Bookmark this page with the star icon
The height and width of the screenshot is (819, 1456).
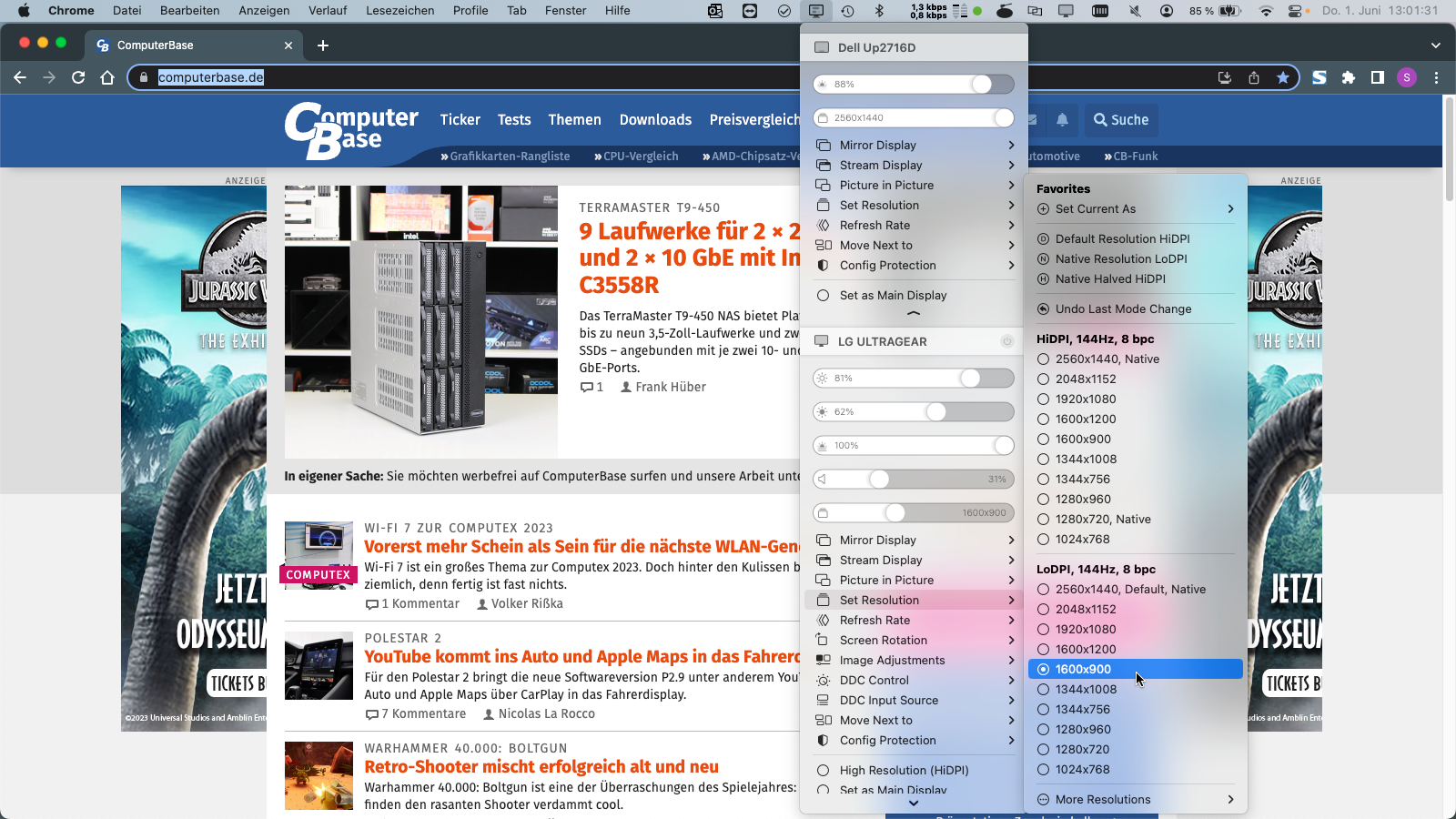click(1283, 77)
